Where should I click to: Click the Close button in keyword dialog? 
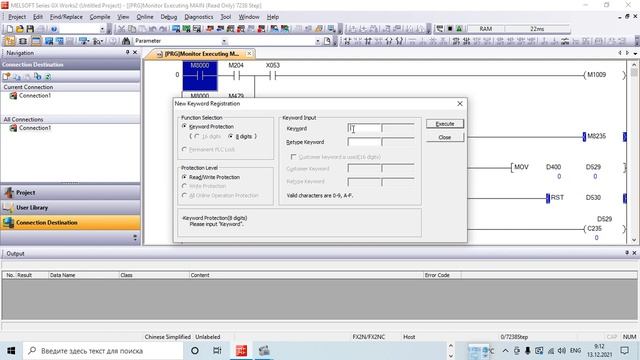445,138
